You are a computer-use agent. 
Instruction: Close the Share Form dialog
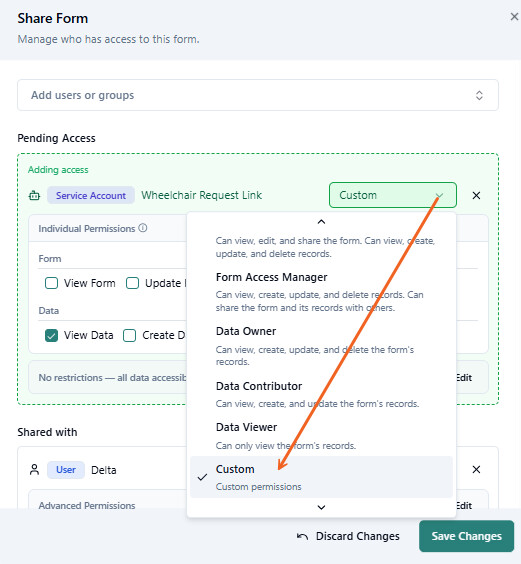(514, 17)
